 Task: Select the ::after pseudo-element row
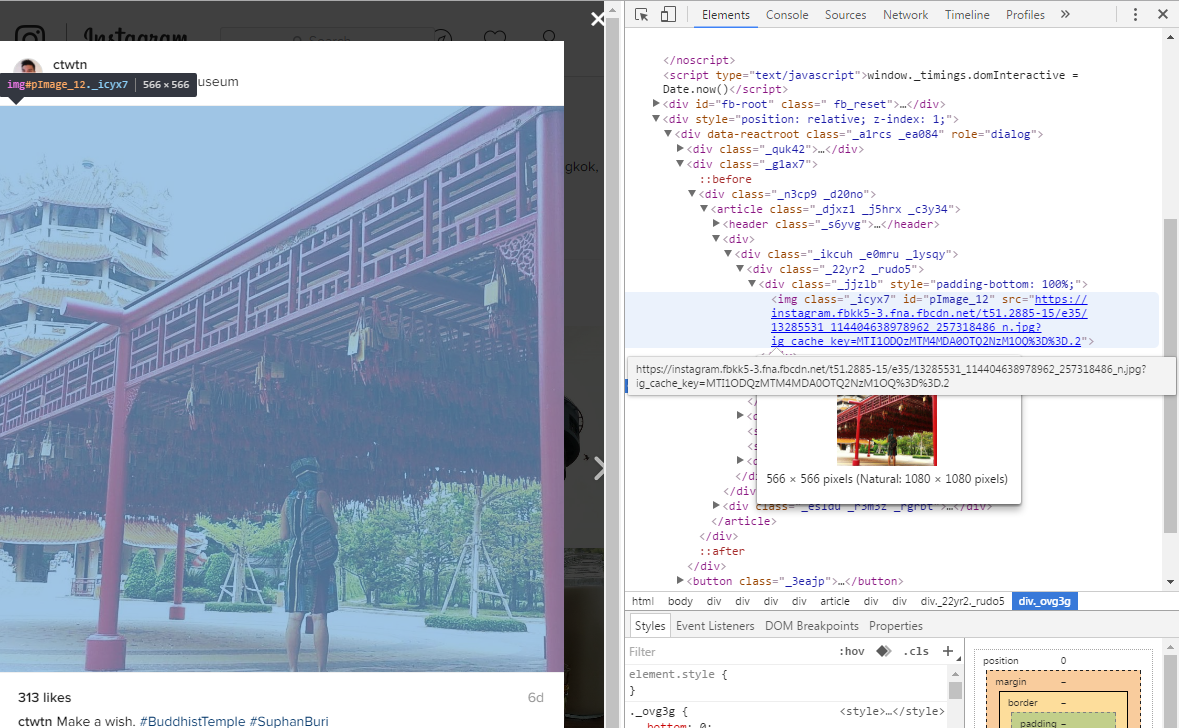(x=722, y=551)
